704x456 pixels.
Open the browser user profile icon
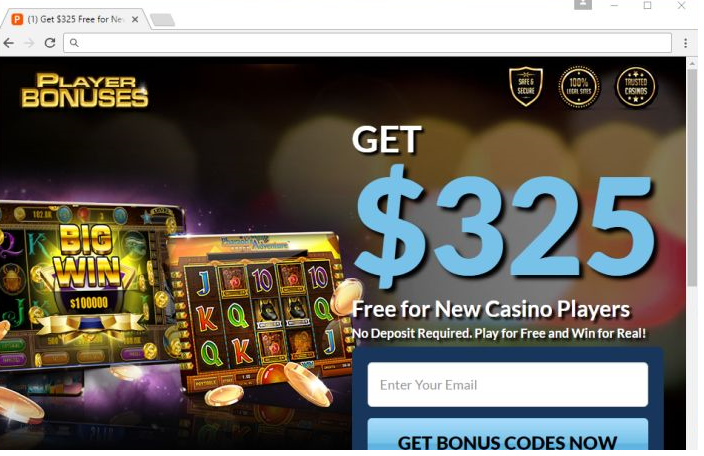(x=583, y=4)
